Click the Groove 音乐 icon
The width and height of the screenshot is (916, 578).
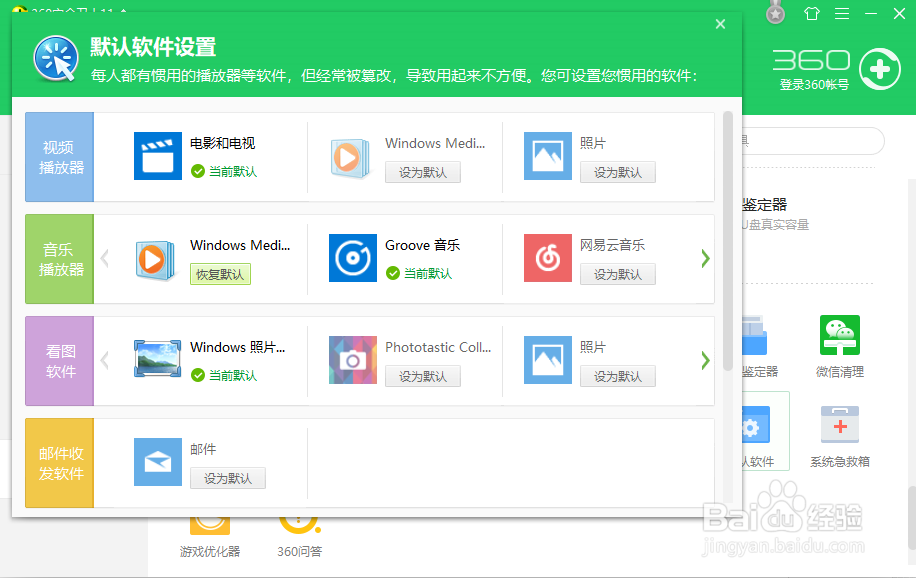pos(353,258)
